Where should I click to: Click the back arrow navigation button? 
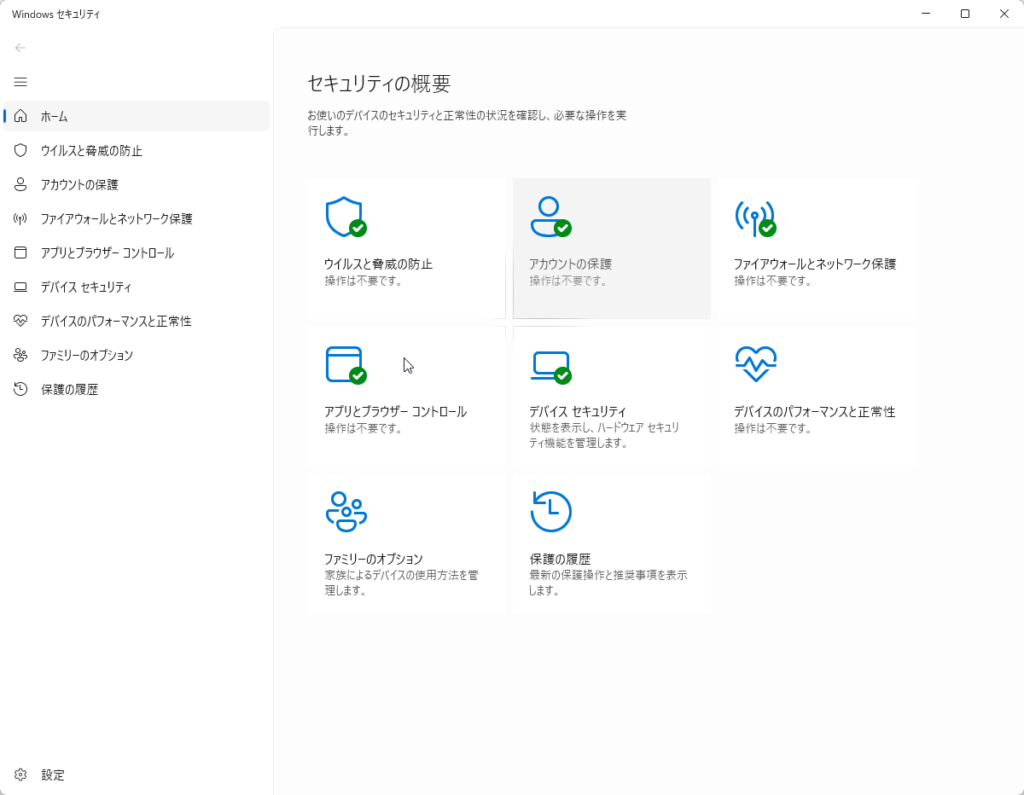[x=20, y=47]
